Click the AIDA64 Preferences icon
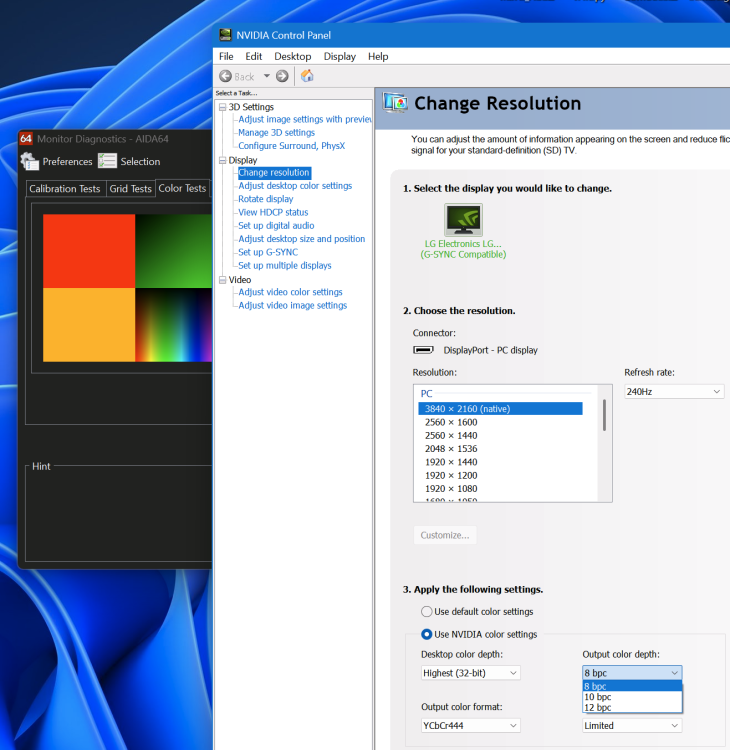This screenshot has height=750, width=730. [x=30, y=161]
